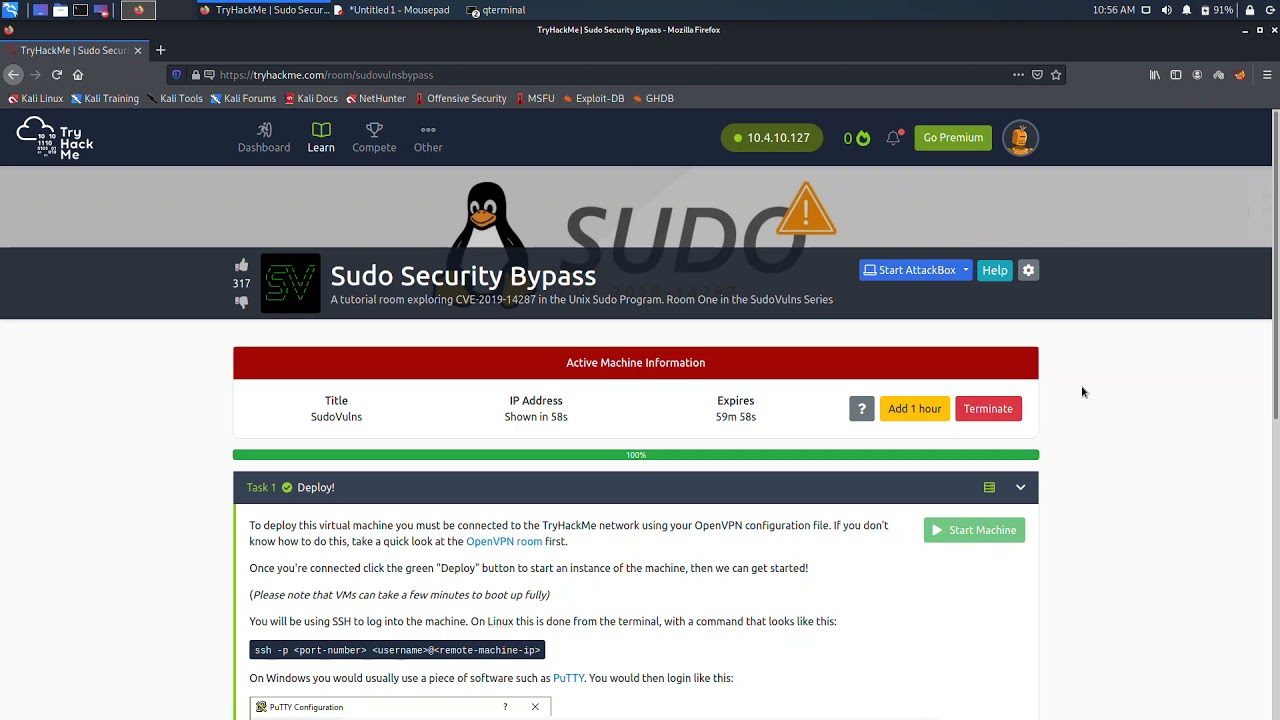Open the tracking protection shield icon
Screen dimensions: 1280x720
click(x=177, y=74)
